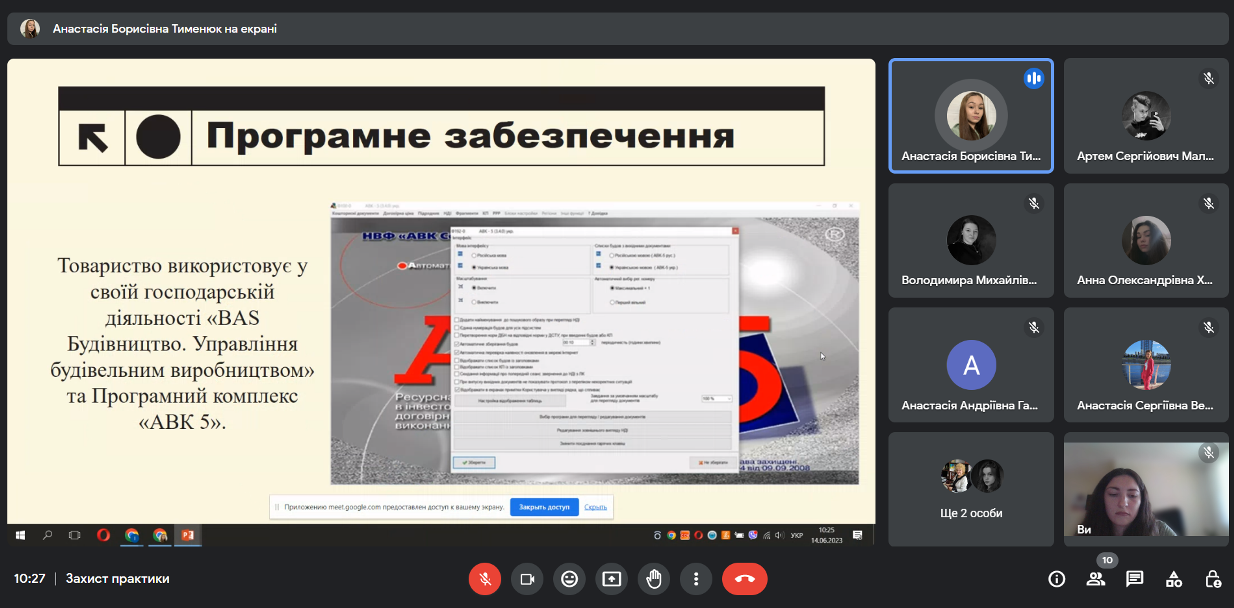
Task: Select Анастасія Андріївна tile with letter A avatar
Action: coord(971,365)
